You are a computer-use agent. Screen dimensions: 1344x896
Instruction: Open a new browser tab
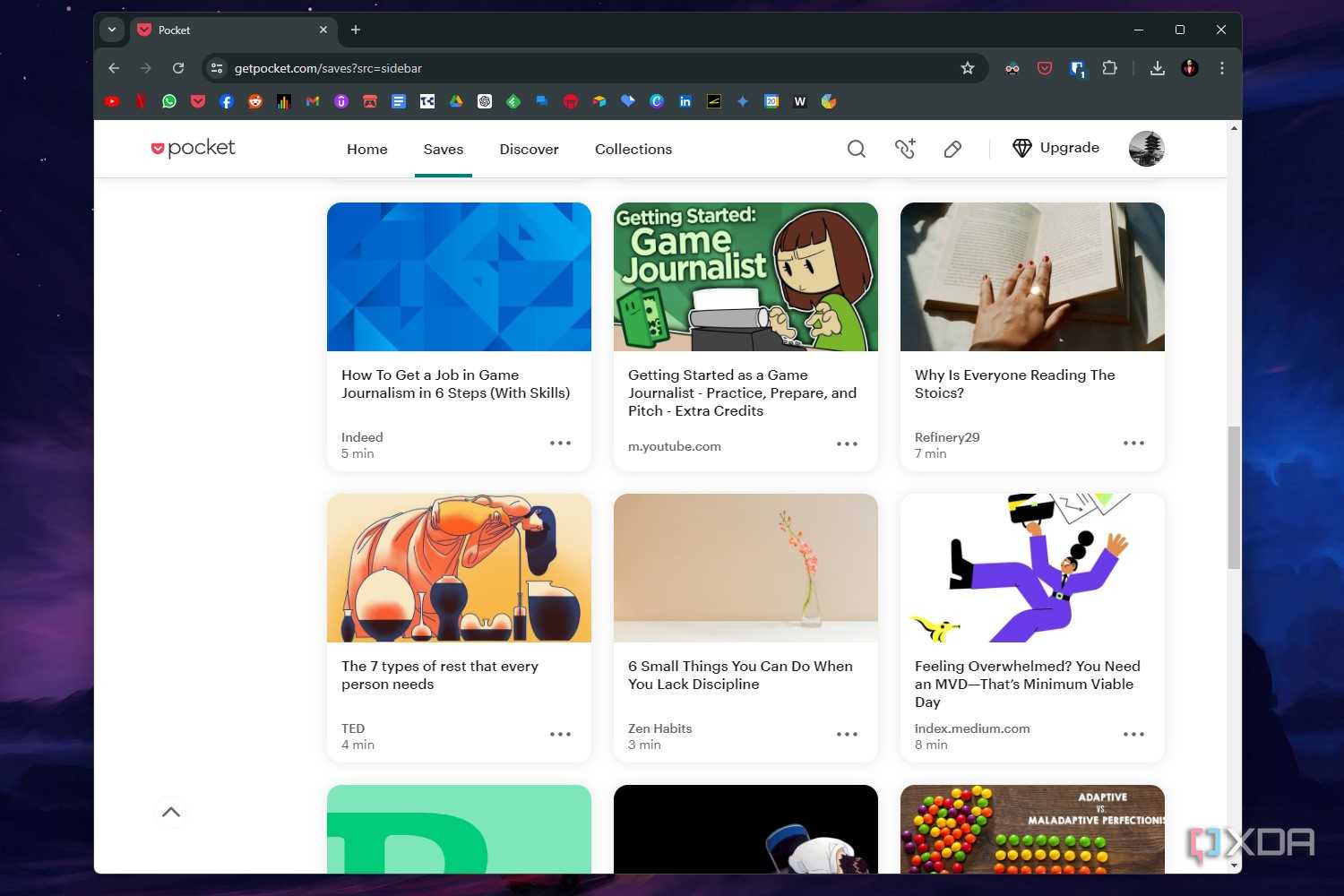tap(356, 30)
